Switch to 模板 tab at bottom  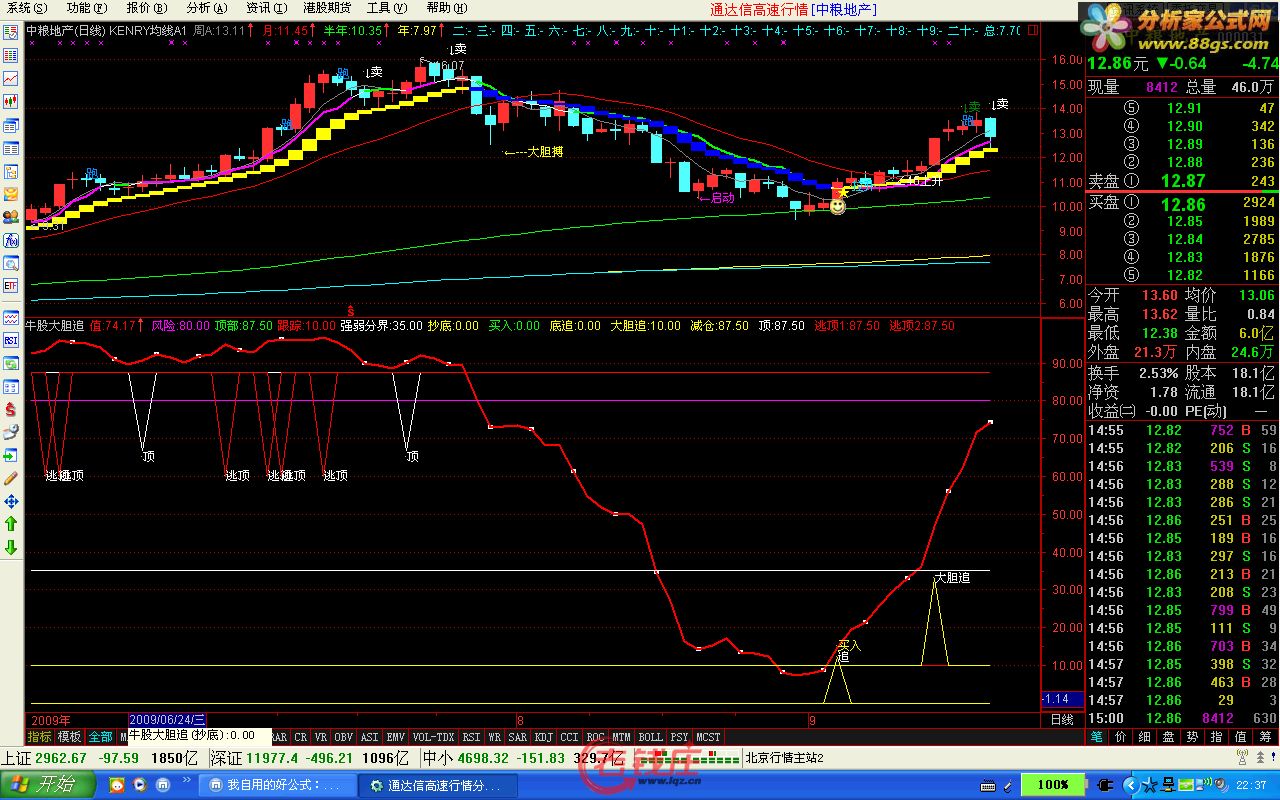pos(69,736)
